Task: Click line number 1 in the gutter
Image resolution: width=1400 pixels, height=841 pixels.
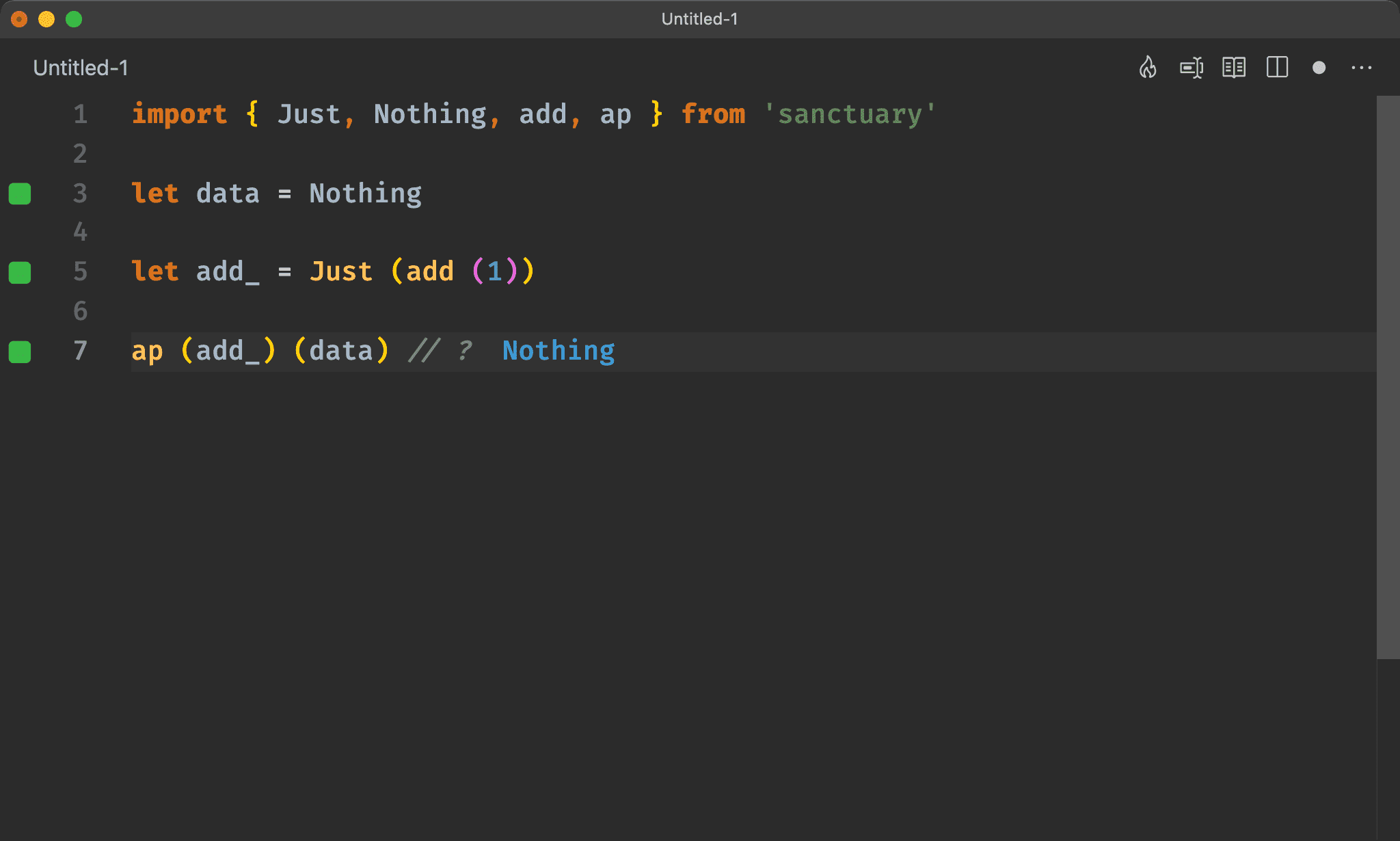Action: point(81,114)
